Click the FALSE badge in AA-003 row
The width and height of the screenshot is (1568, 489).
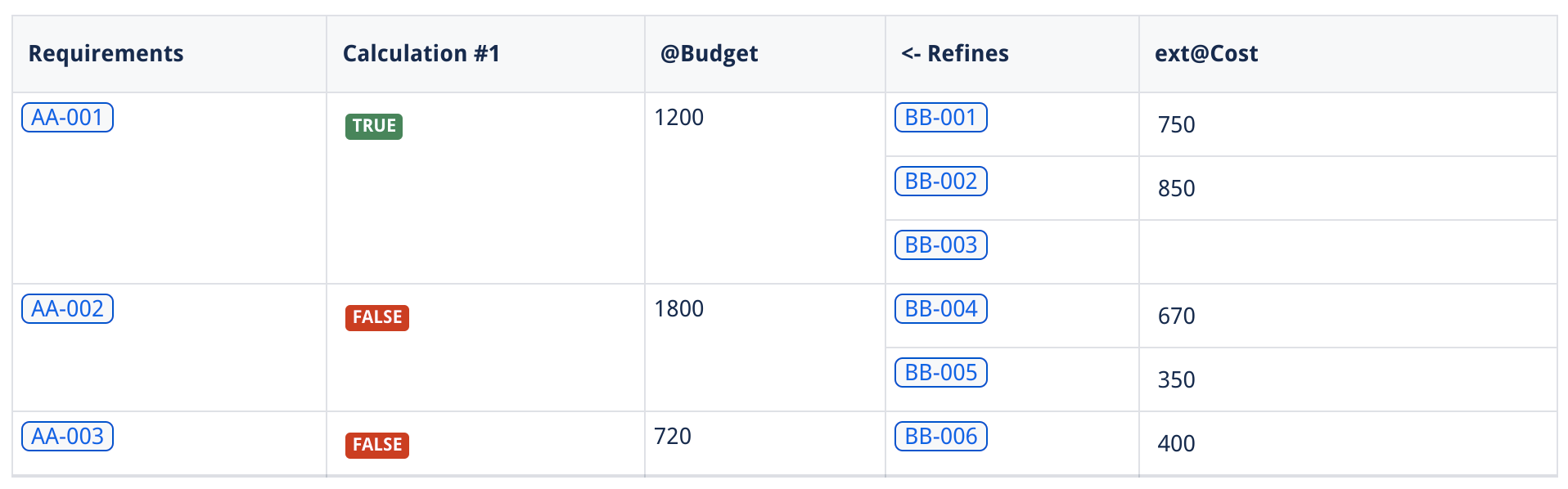(x=376, y=445)
